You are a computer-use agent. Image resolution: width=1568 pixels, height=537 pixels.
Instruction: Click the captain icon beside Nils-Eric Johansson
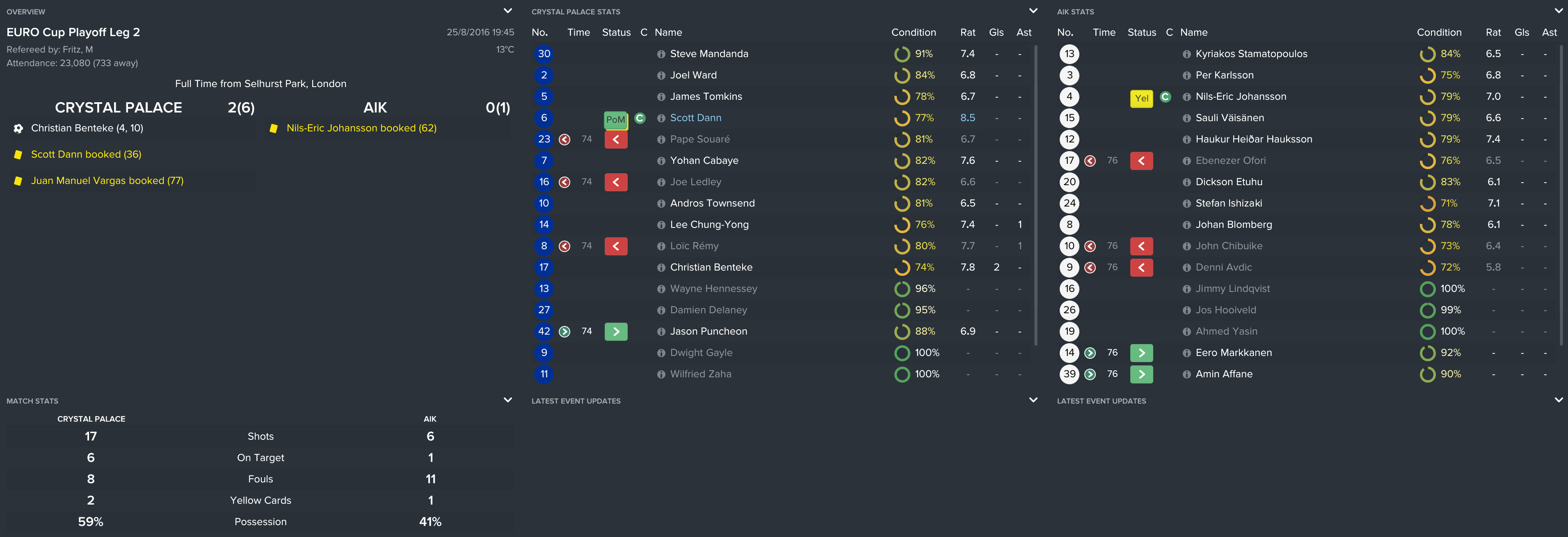point(1165,97)
